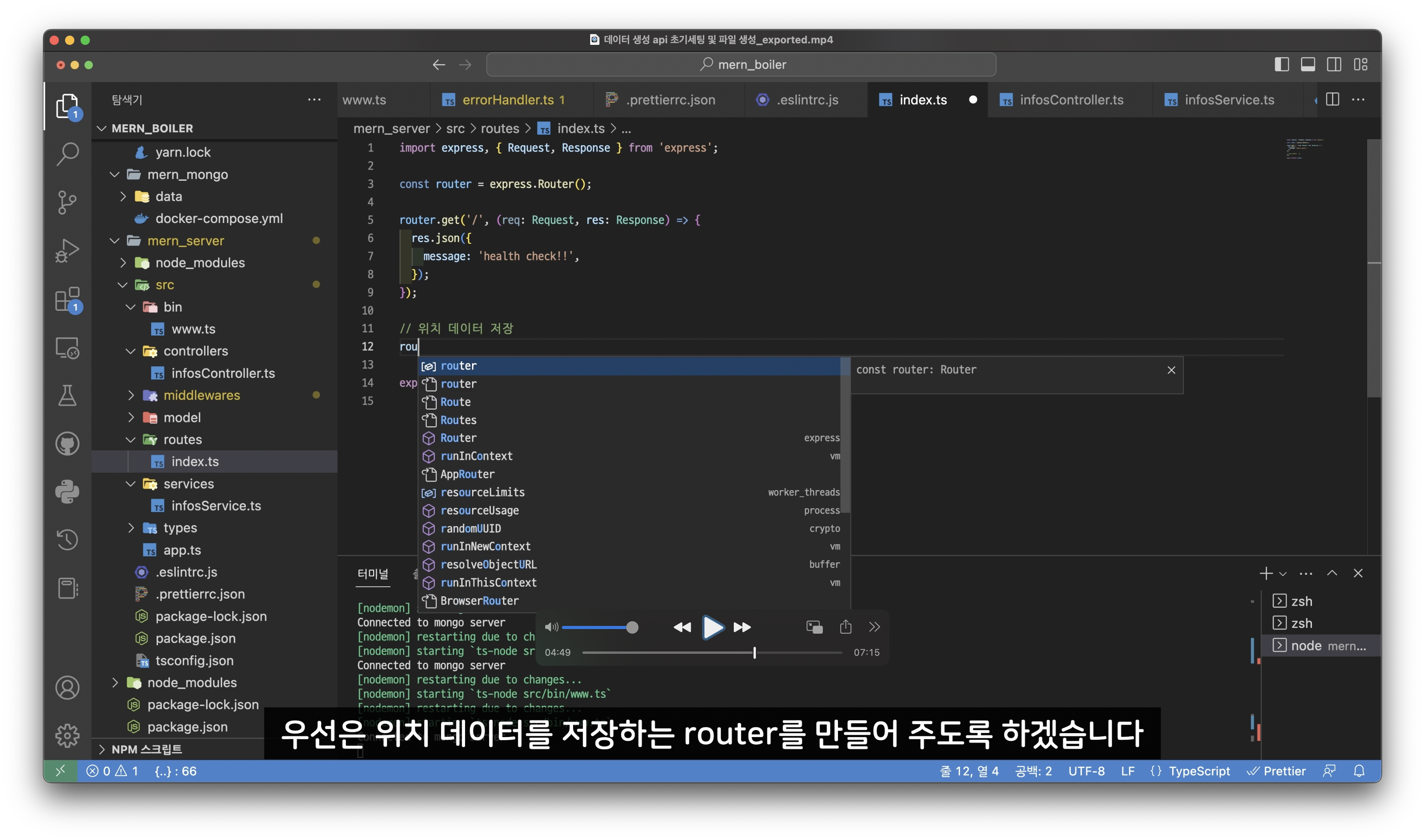This screenshot has height=840, width=1425.
Task: Open the Python view in activity bar
Action: point(67,492)
